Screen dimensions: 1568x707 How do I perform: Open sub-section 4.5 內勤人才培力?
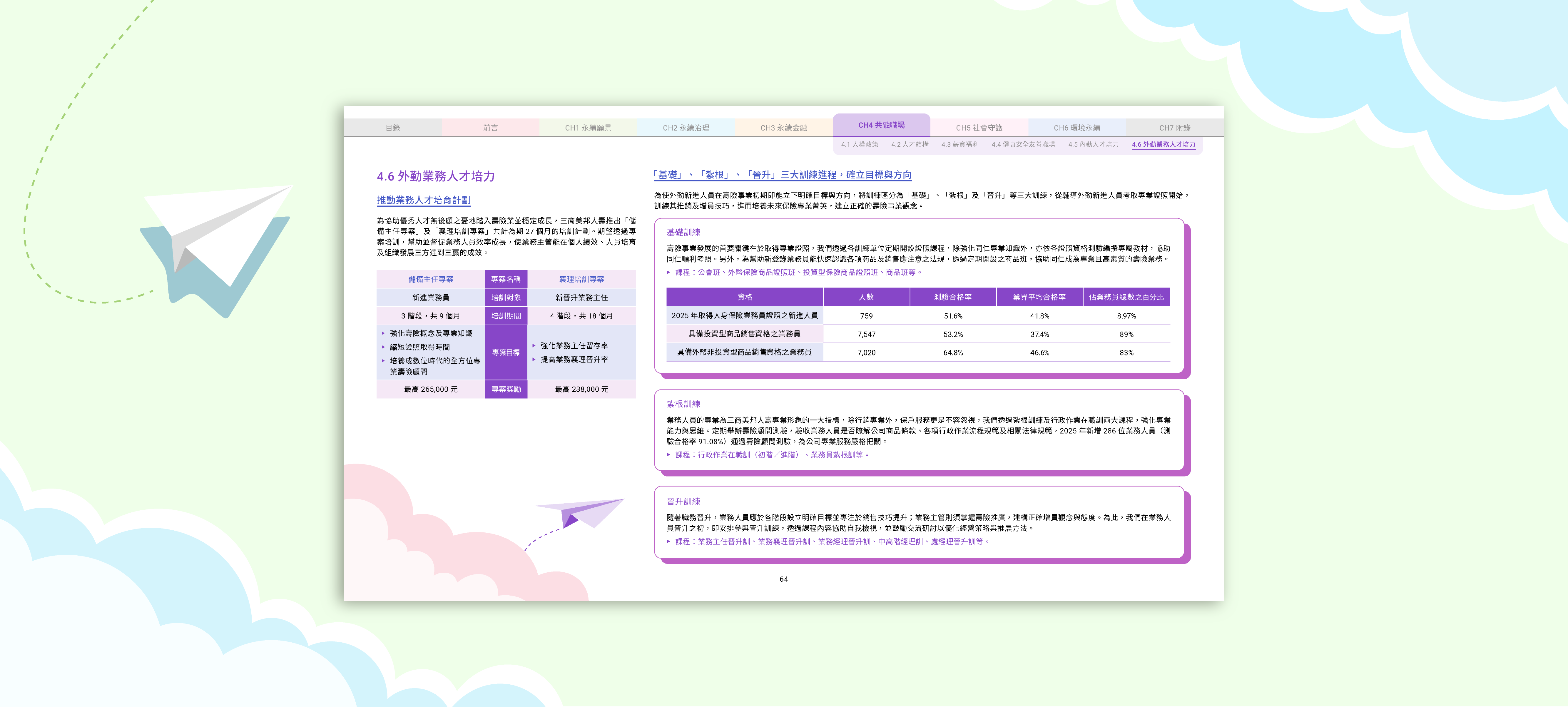(x=1093, y=145)
